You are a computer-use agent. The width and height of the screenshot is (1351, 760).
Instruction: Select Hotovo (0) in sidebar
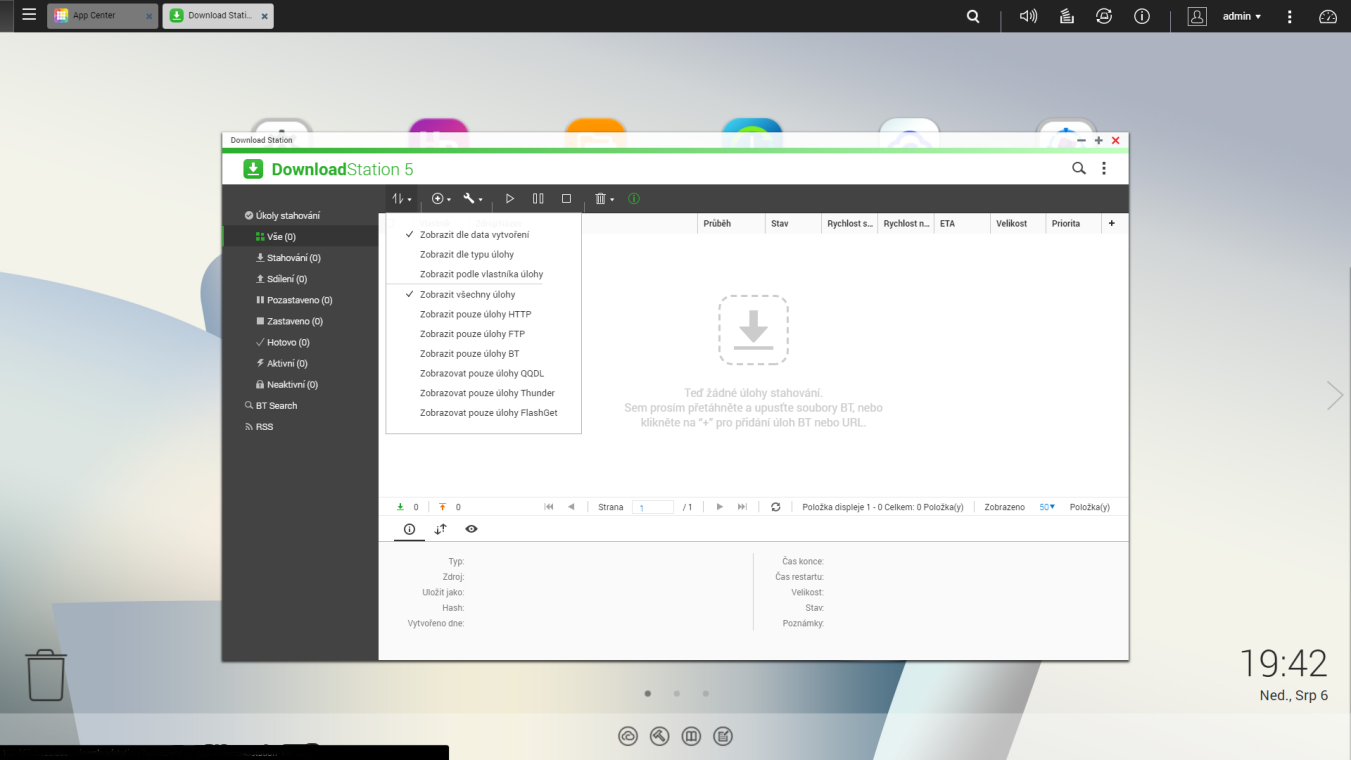[300, 342]
